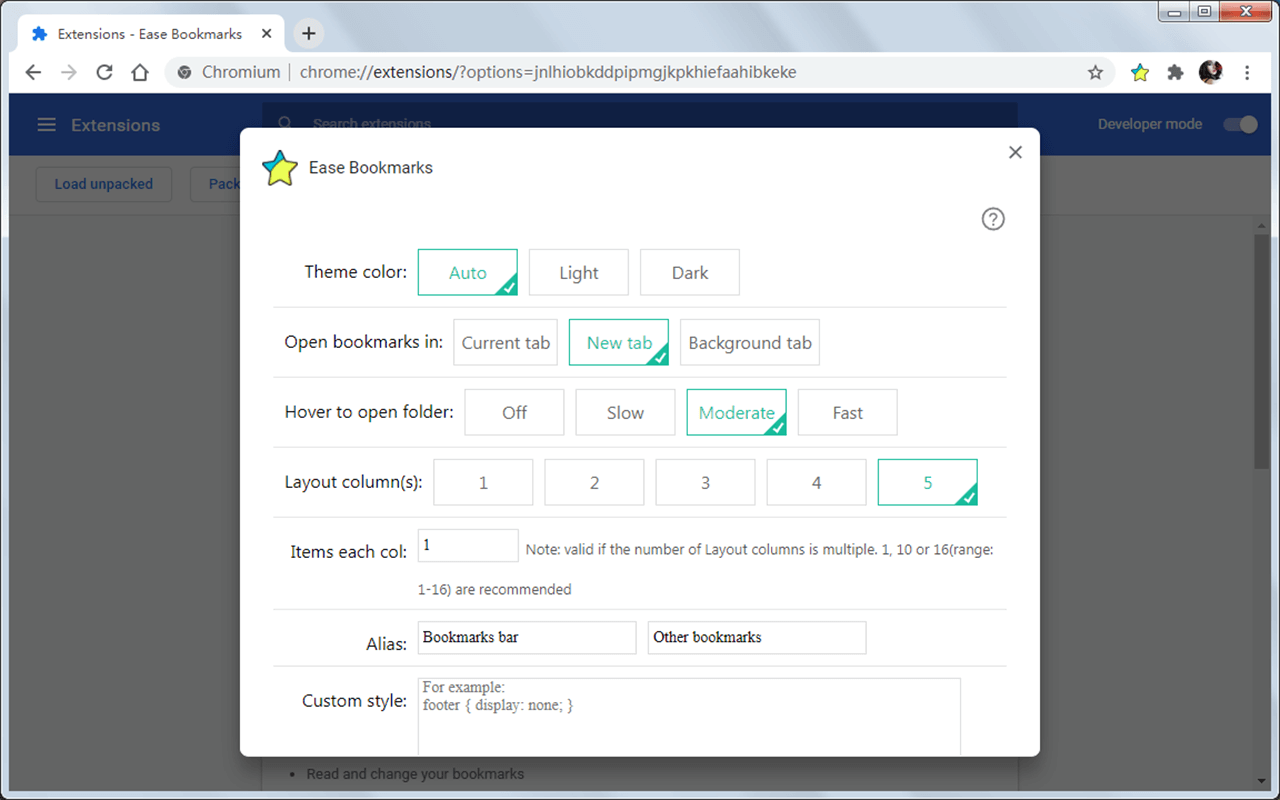
Task: Reload the current page
Action: [104, 72]
